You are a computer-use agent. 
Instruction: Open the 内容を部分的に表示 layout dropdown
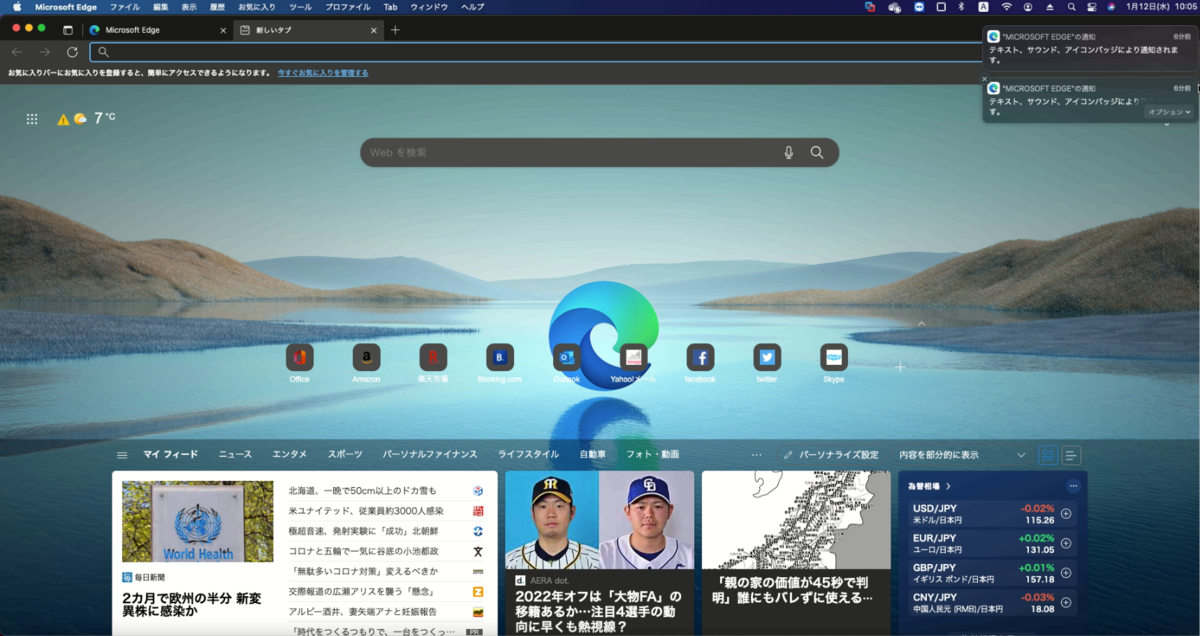[962, 455]
